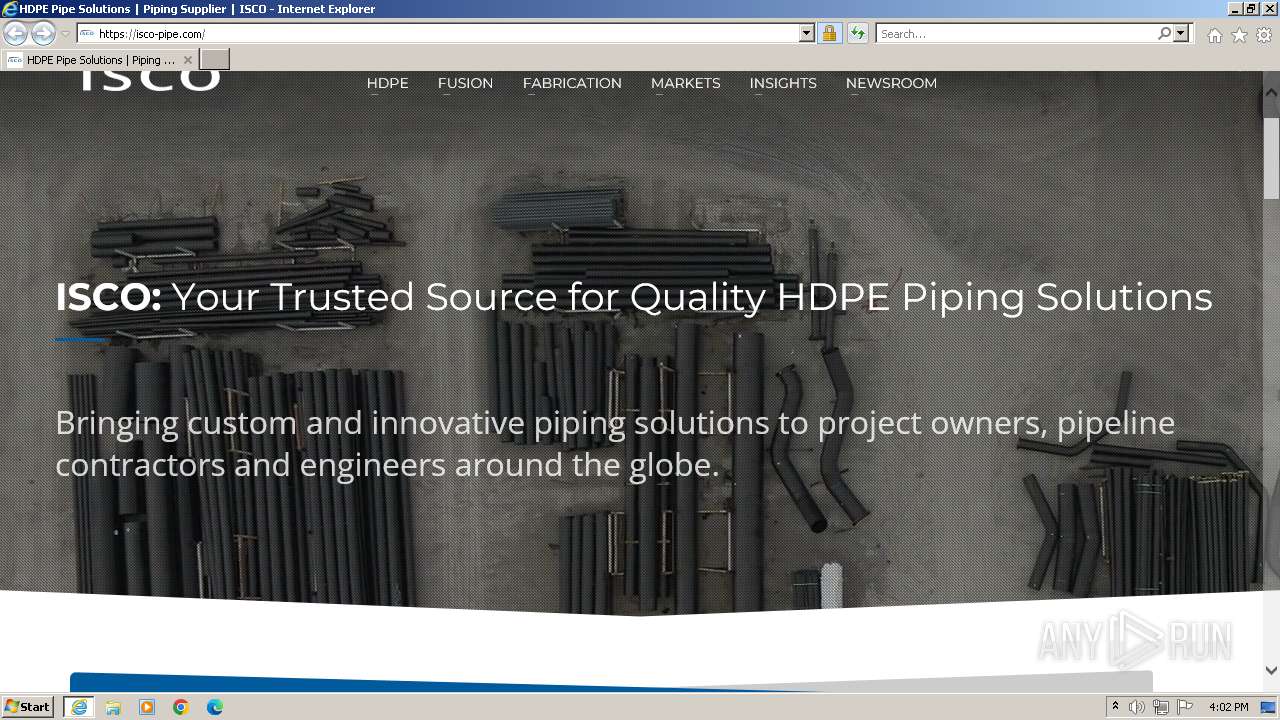Open Favorites star icon
The height and width of the screenshot is (720, 1280).
tap(1239, 35)
